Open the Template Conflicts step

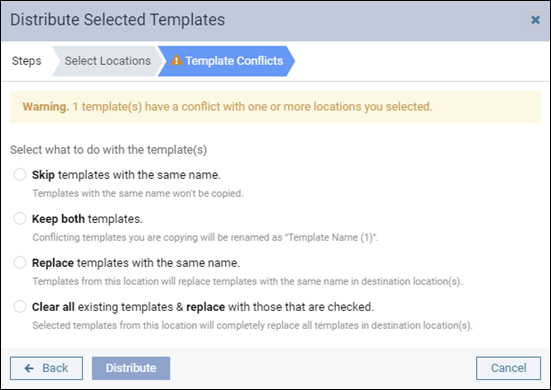226,61
